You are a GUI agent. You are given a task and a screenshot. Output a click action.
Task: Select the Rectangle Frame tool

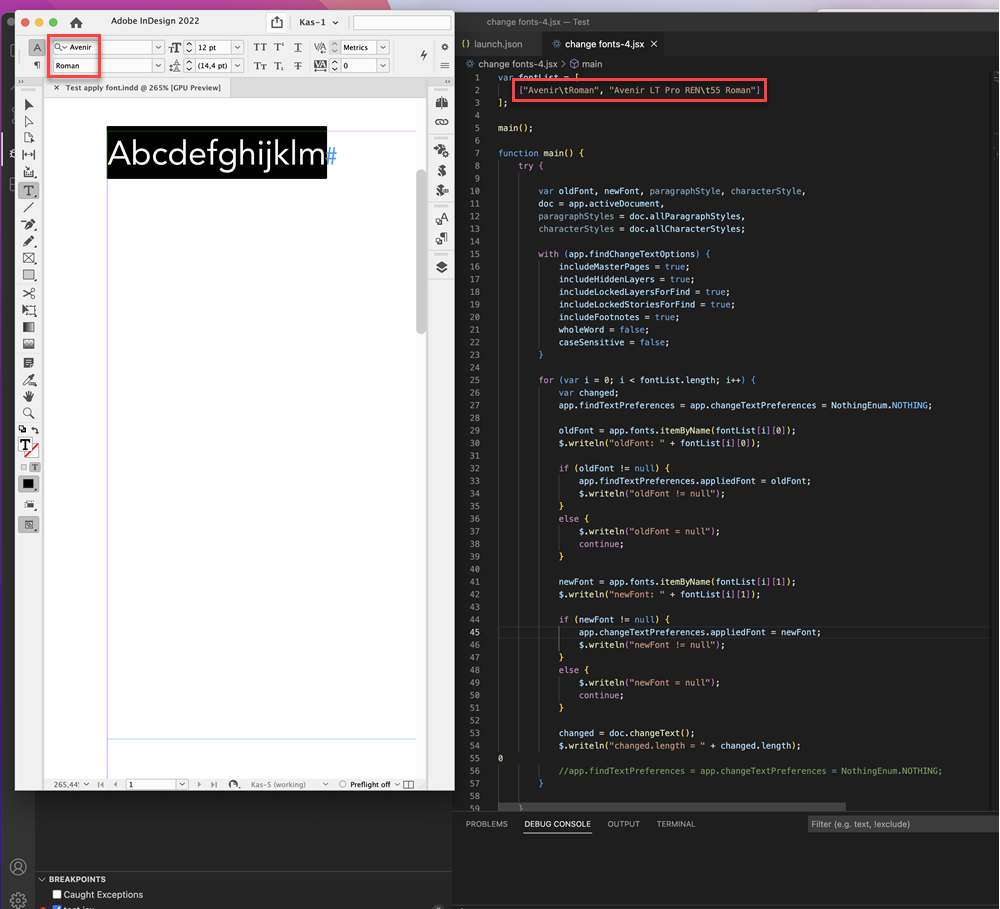(29, 258)
